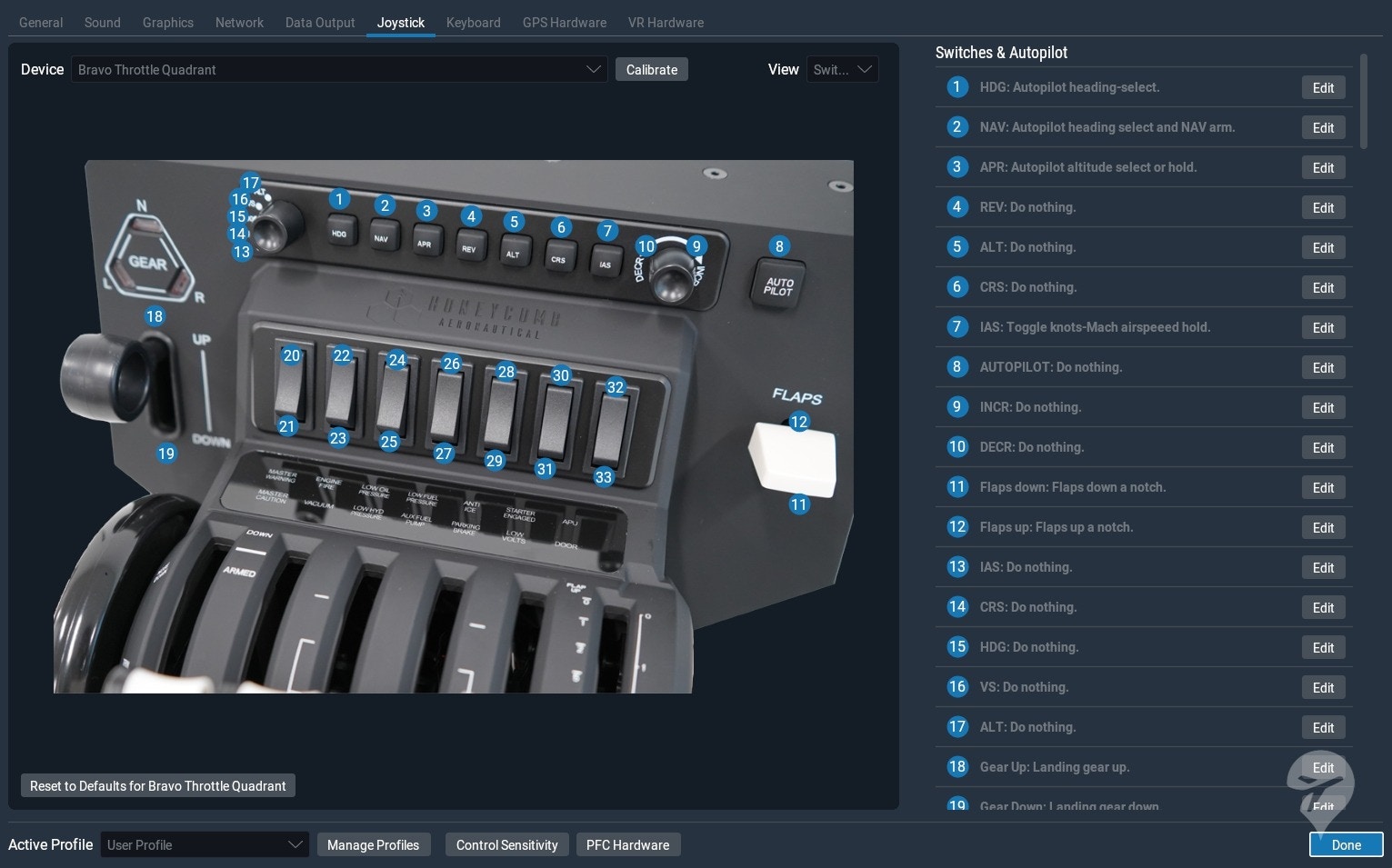The width and height of the screenshot is (1392, 868).
Task: Open the Active Profile dropdown
Action: (x=205, y=845)
